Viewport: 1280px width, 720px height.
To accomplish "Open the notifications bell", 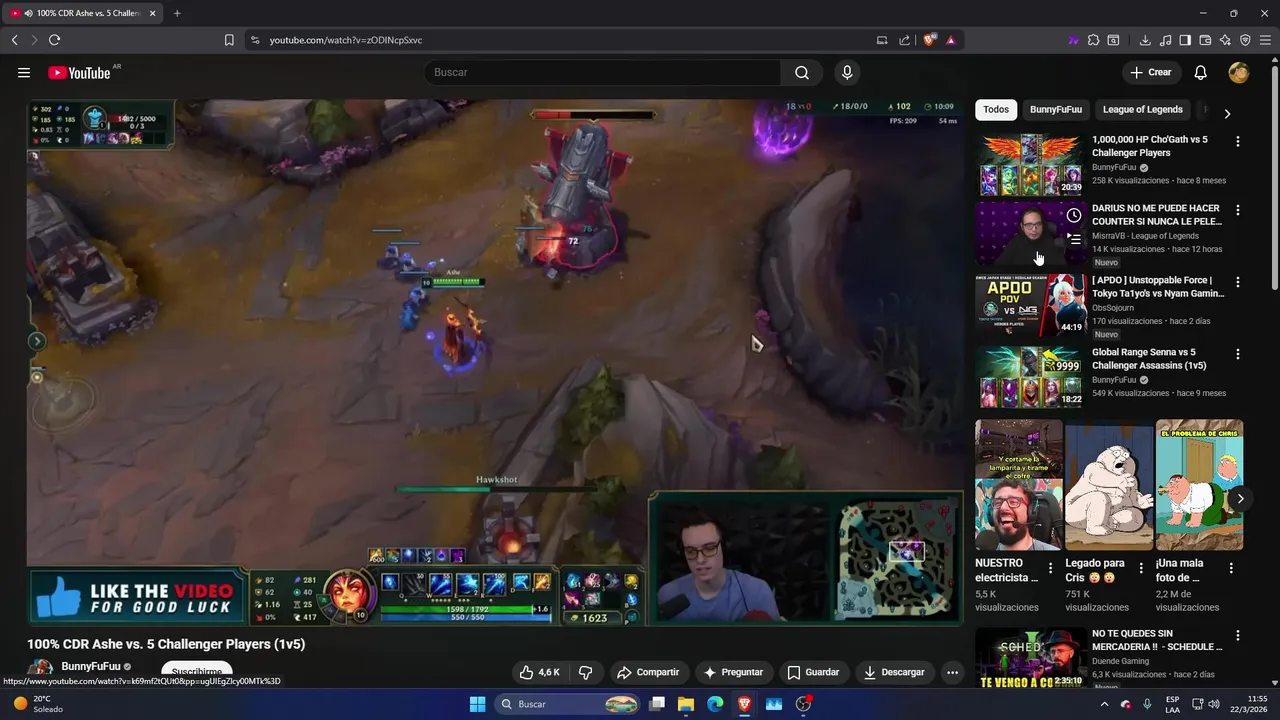I will 1201,72.
